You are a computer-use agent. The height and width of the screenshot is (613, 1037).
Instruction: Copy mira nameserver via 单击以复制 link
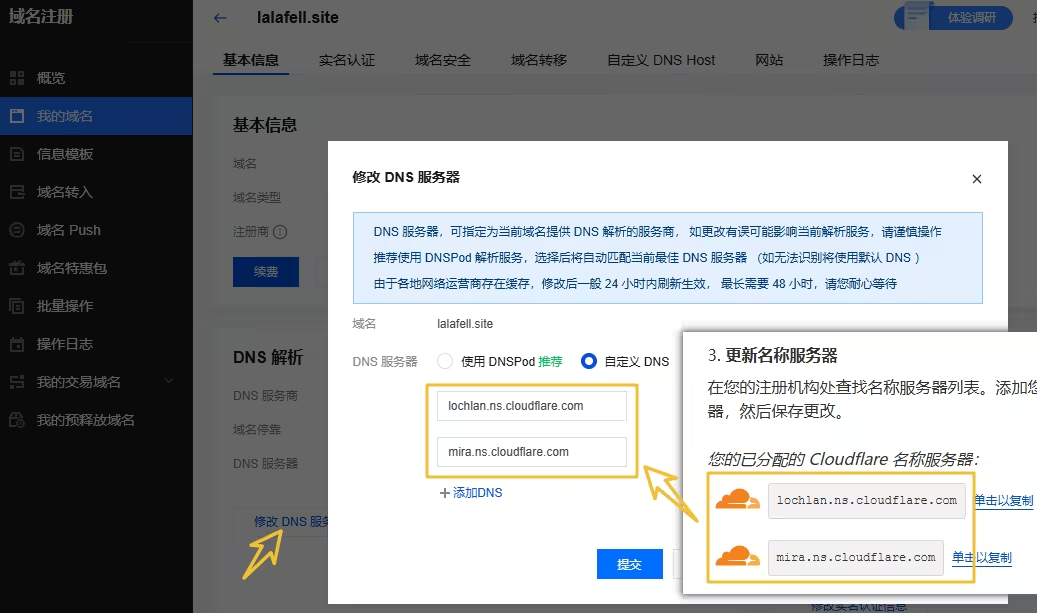click(x=981, y=557)
